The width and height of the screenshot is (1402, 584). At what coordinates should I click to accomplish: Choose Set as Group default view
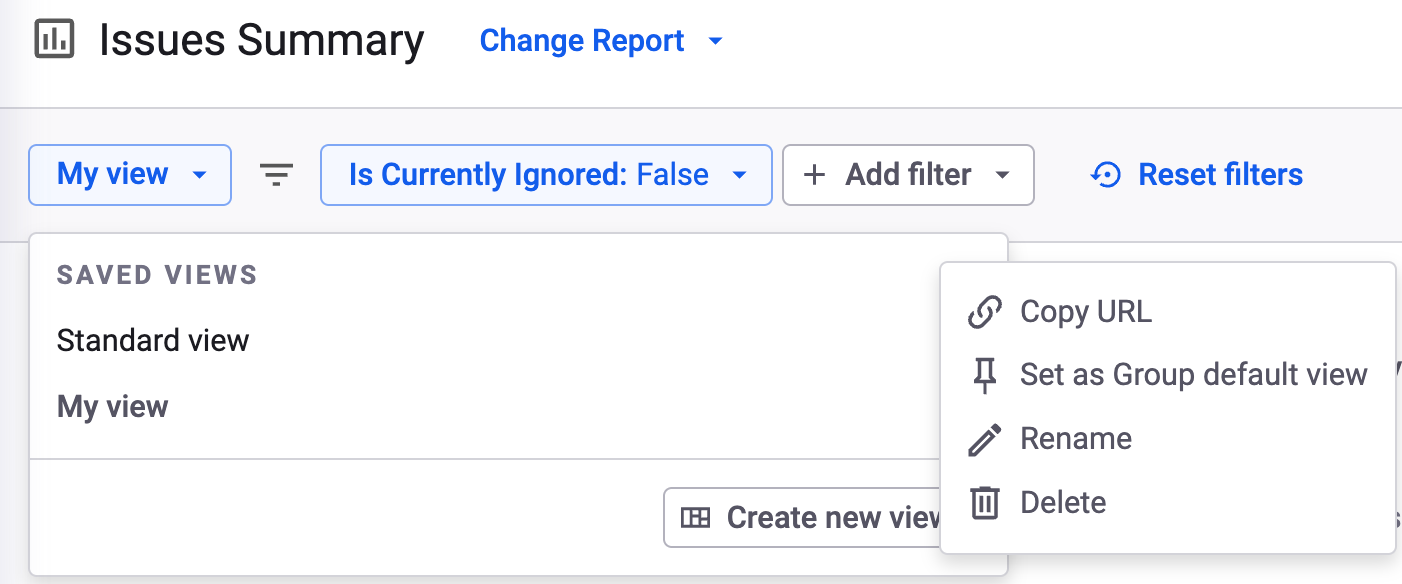[x=1193, y=375]
